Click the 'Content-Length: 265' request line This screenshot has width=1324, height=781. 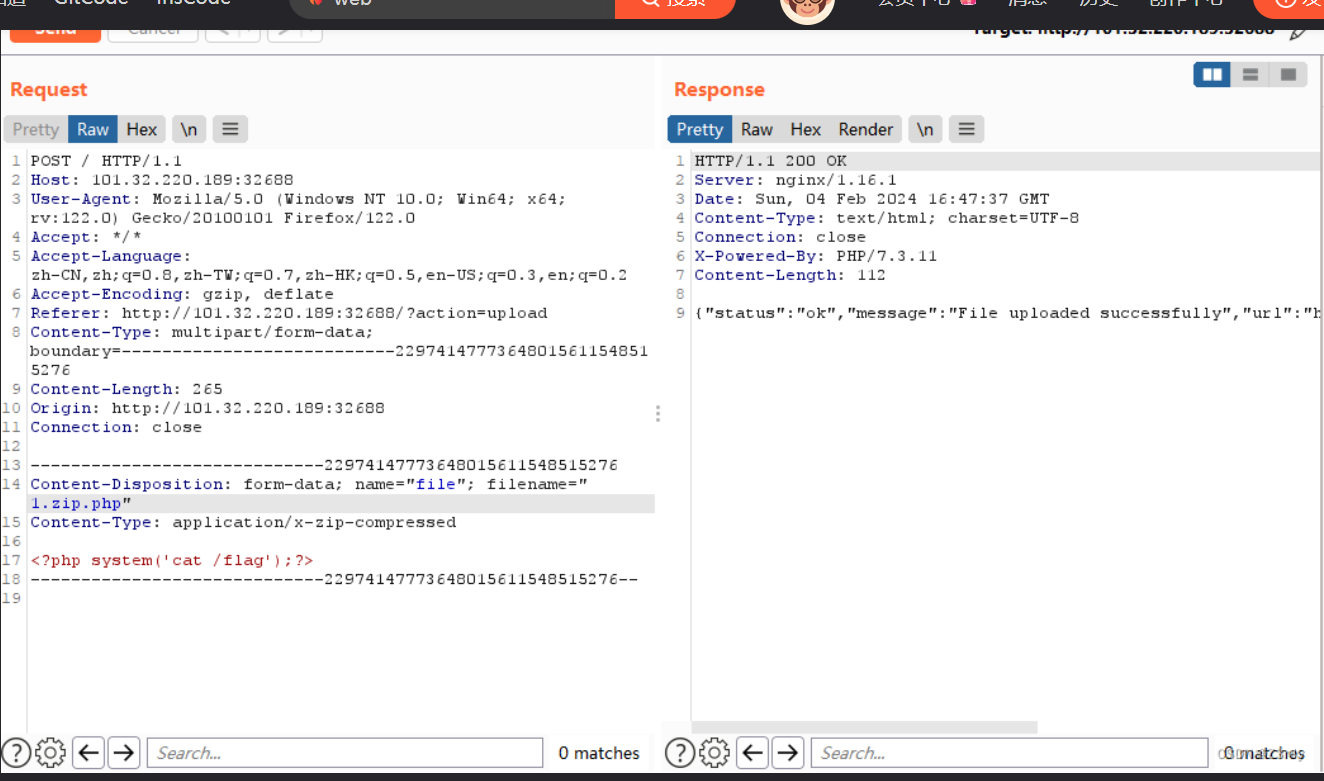(x=127, y=389)
